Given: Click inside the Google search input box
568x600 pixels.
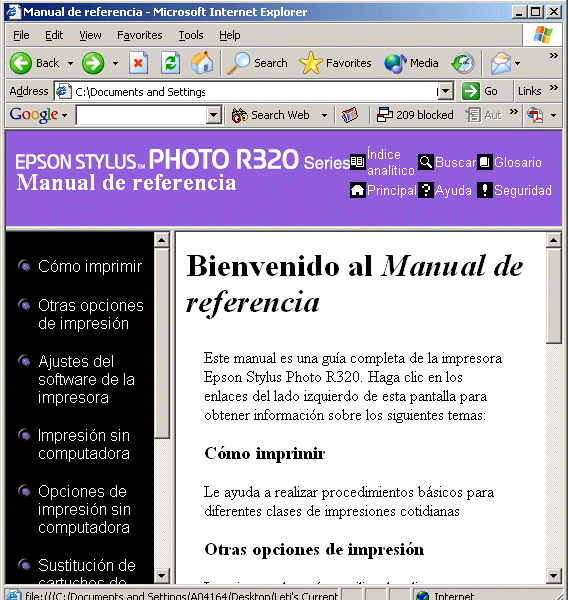Looking at the screenshot, I should tap(141, 115).
